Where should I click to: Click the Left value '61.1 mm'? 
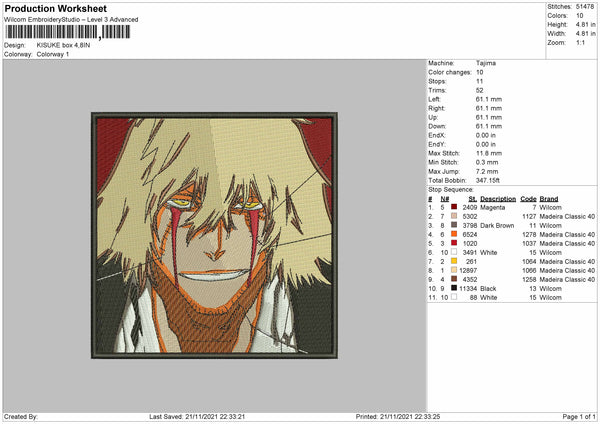pyautogui.click(x=489, y=99)
